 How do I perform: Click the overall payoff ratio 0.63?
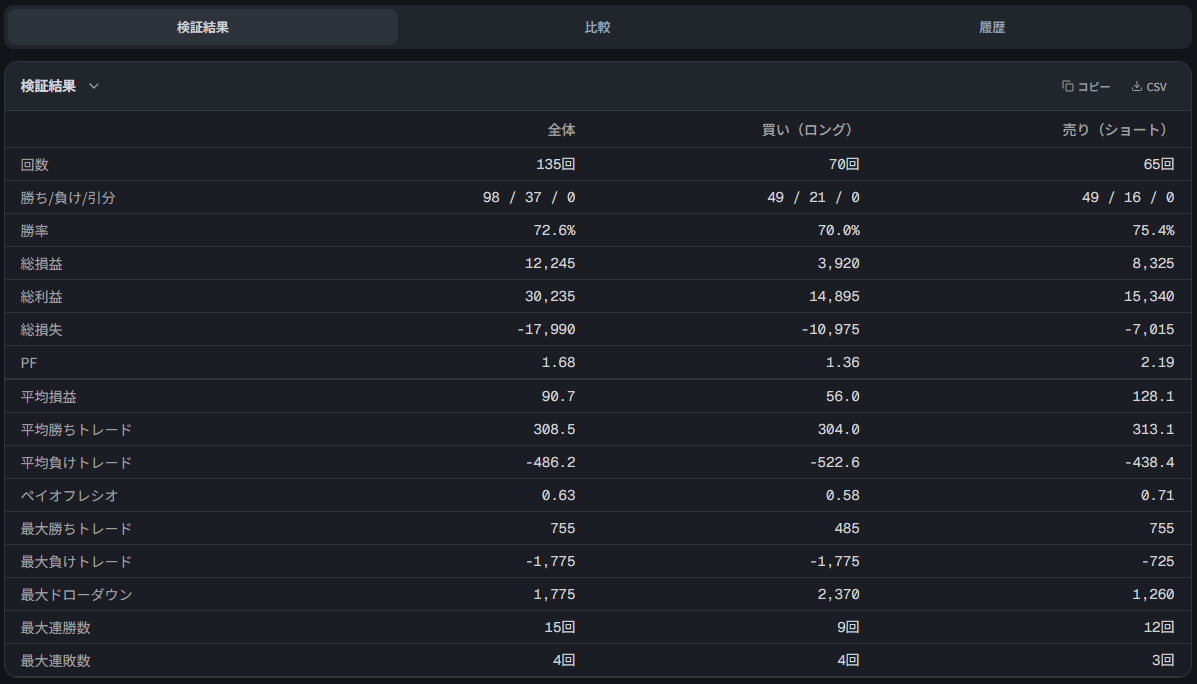click(x=558, y=495)
